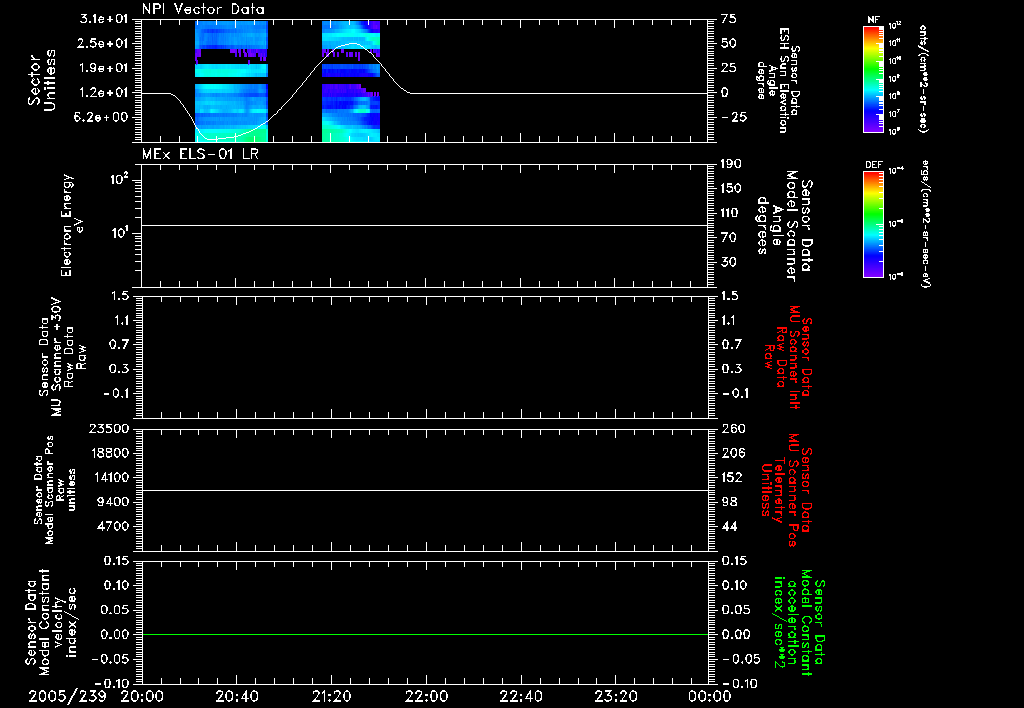Click the 22:40 time axis label

[x=520, y=697]
